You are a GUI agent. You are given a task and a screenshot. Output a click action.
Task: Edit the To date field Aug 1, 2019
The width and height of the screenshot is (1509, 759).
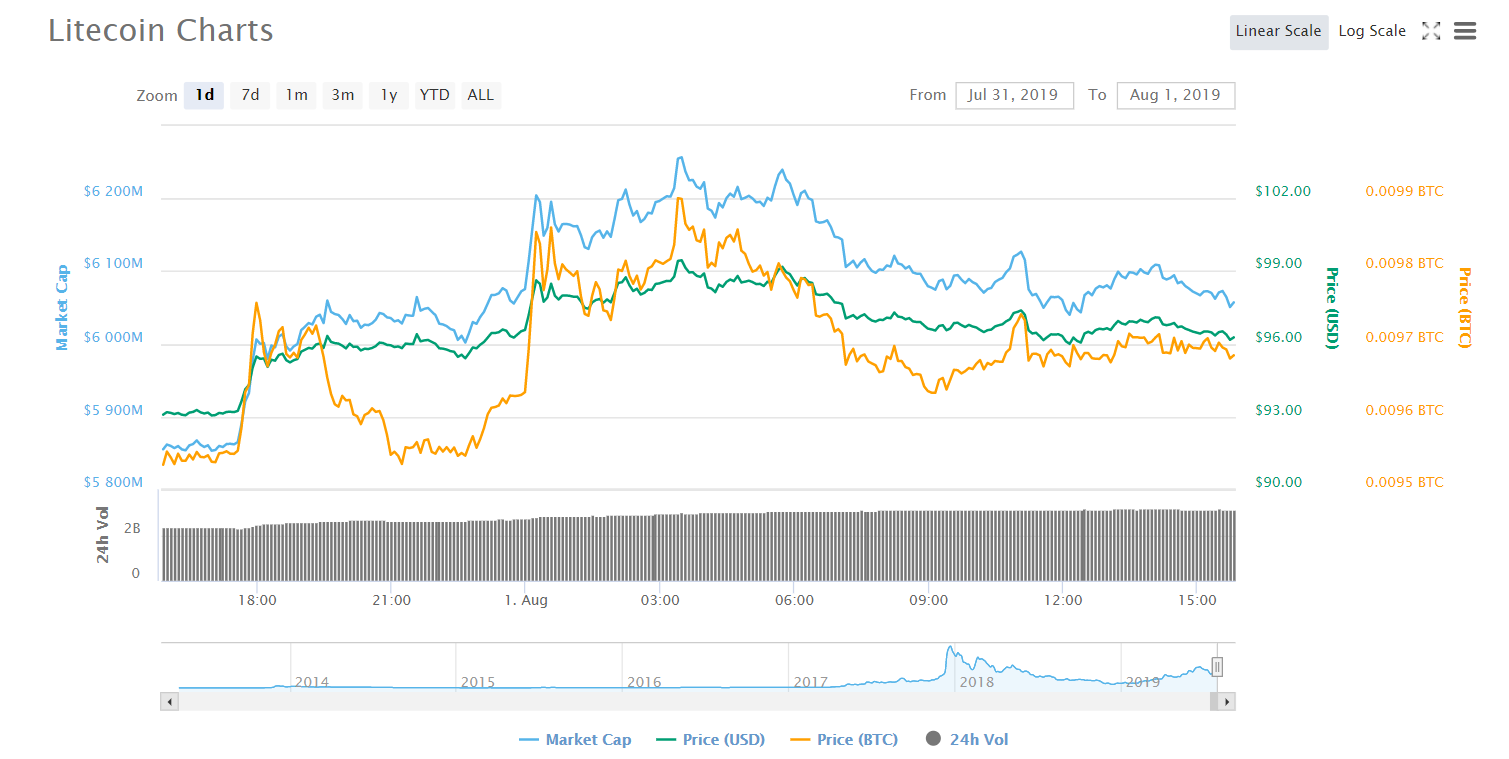[1175, 95]
